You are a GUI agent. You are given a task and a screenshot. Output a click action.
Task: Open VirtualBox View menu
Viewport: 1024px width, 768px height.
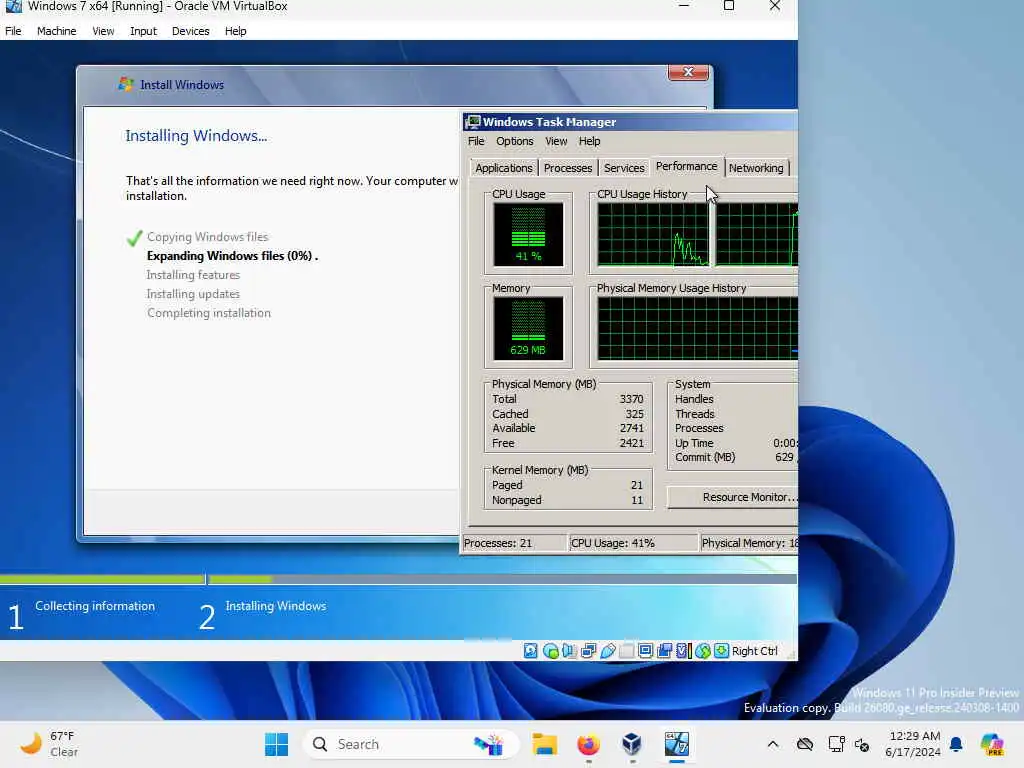[103, 31]
